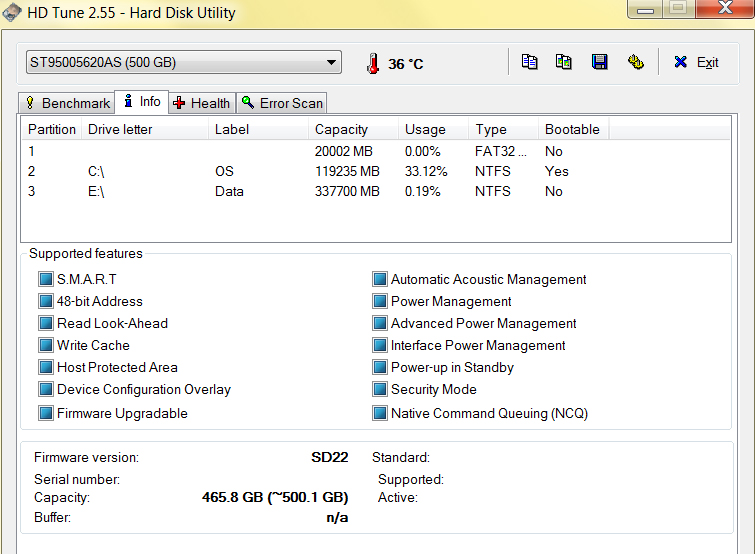Click the 119235 MB capacity cell
This screenshot has height=554, width=755.
pos(347,171)
